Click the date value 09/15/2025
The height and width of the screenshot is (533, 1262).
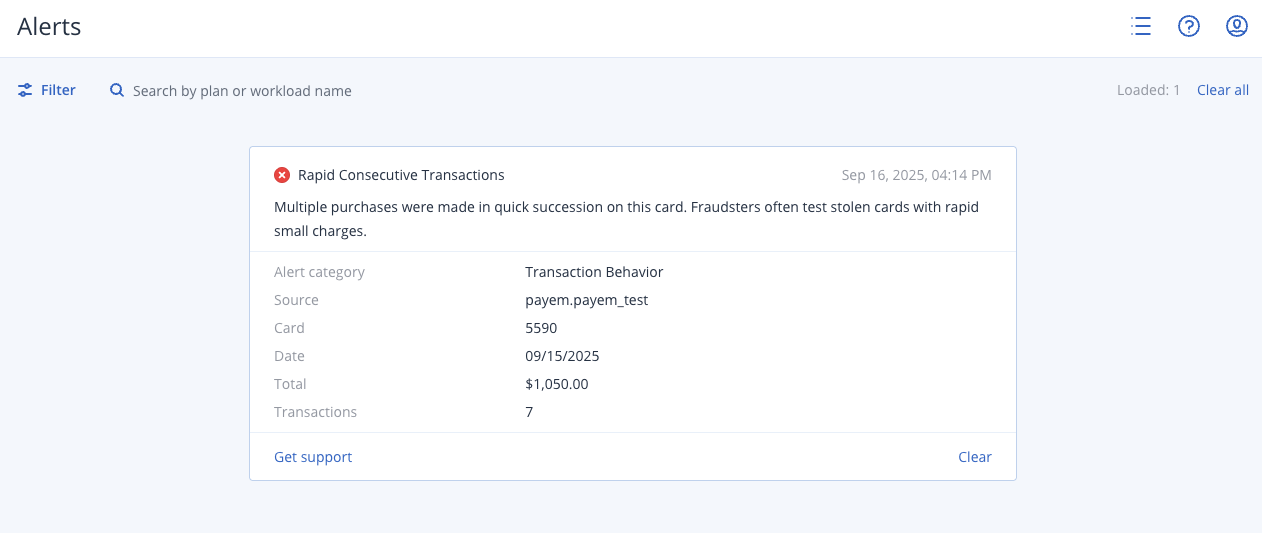tap(562, 356)
